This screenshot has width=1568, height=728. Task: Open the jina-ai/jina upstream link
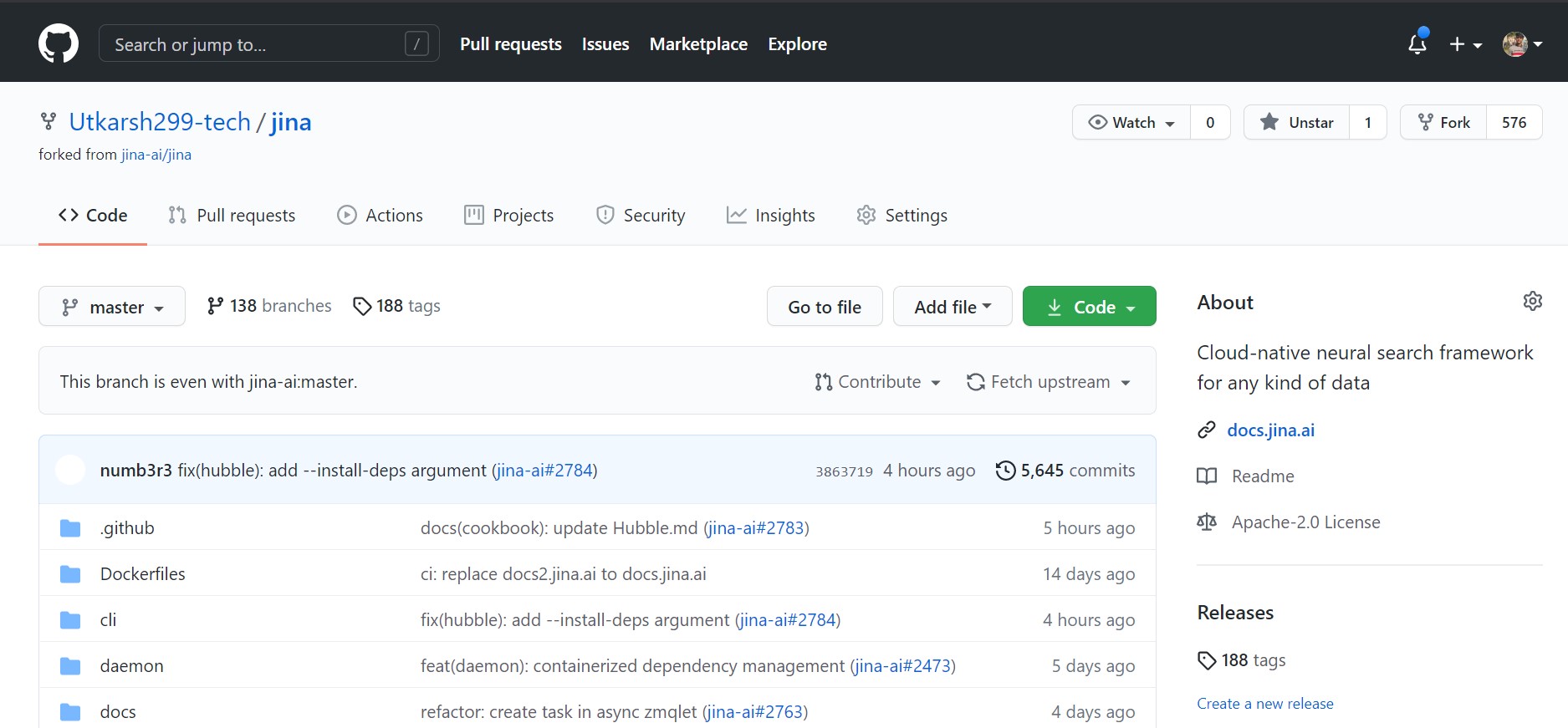156,155
